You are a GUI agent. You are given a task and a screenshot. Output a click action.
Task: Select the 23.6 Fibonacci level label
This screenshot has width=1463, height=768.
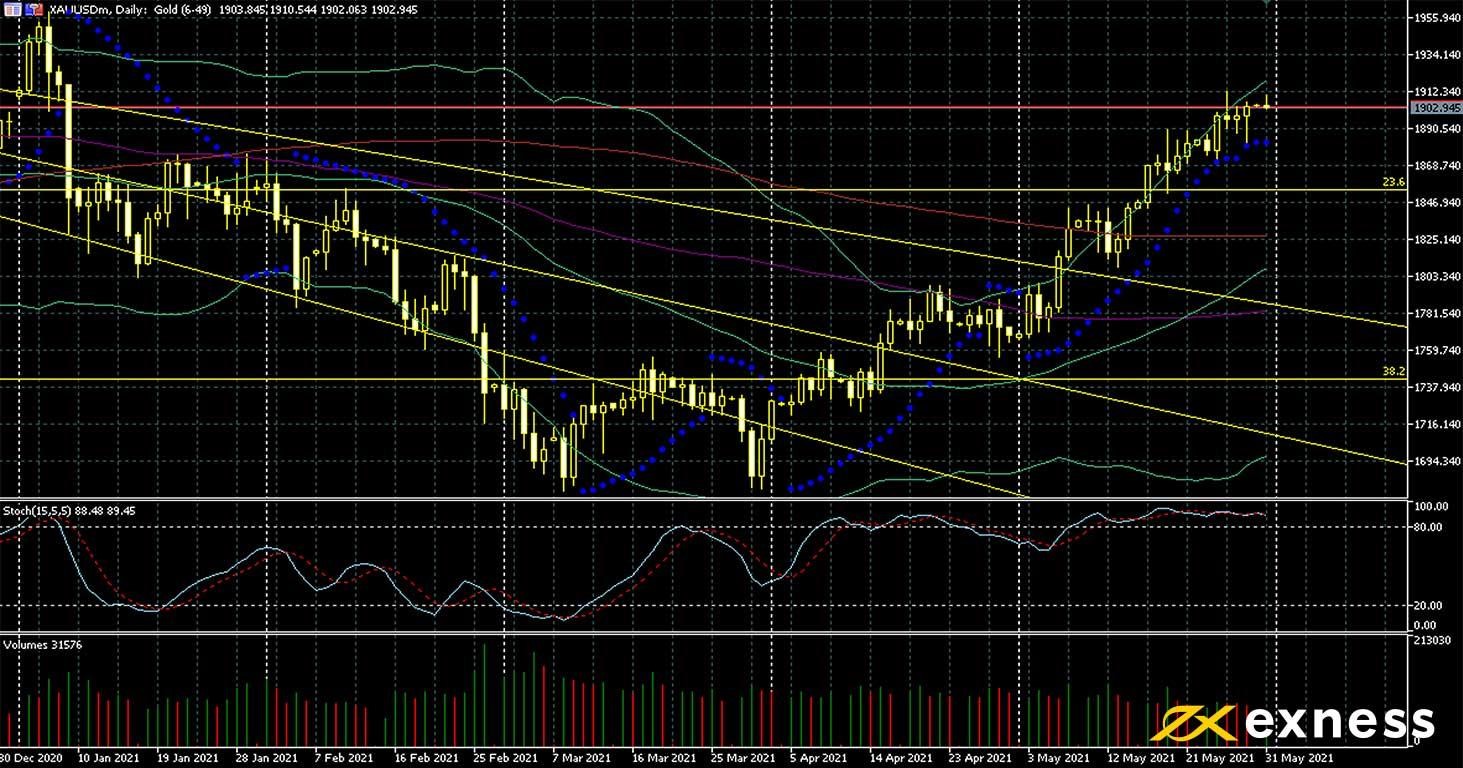1394,182
